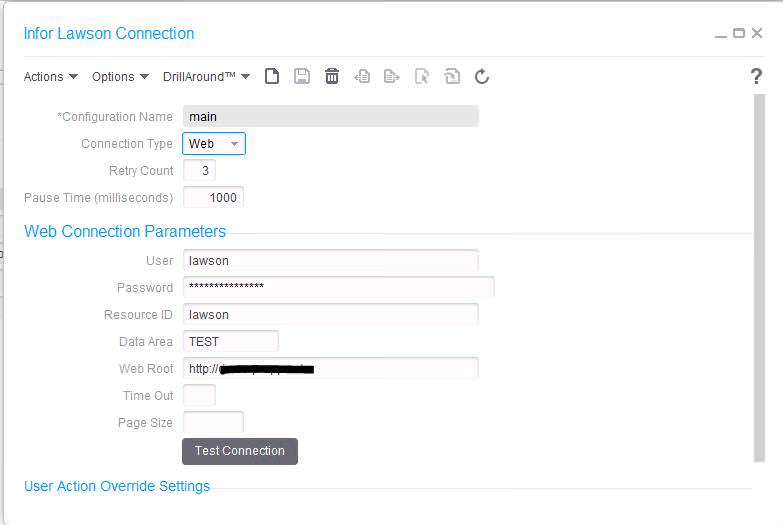Click the vertical scrollbar of the form

pos(759,278)
